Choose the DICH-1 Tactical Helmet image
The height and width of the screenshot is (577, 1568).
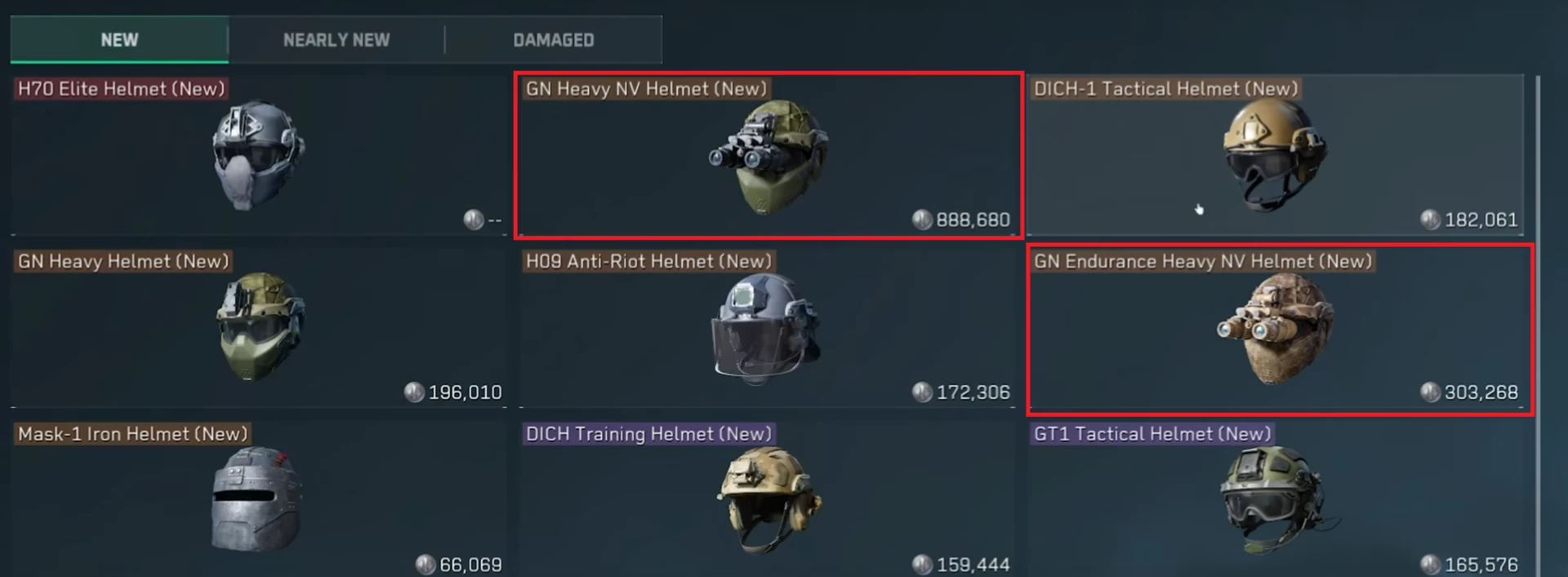click(1274, 155)
